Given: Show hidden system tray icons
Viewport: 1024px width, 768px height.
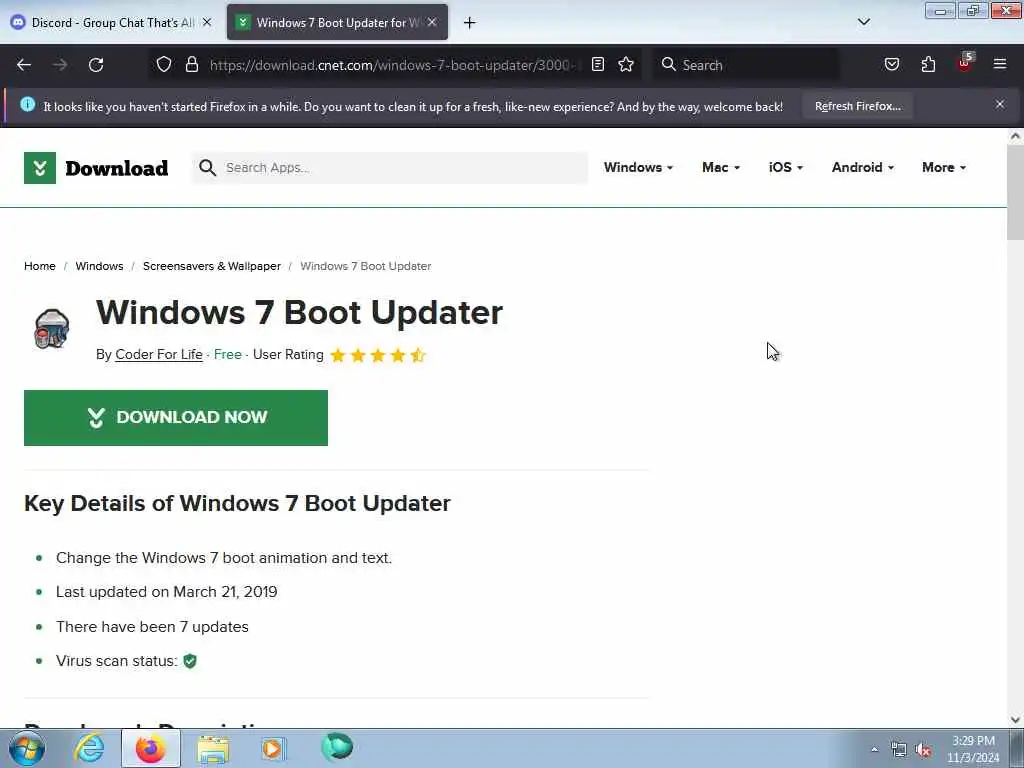Looking at the screenshot, I should pos(874,749).
